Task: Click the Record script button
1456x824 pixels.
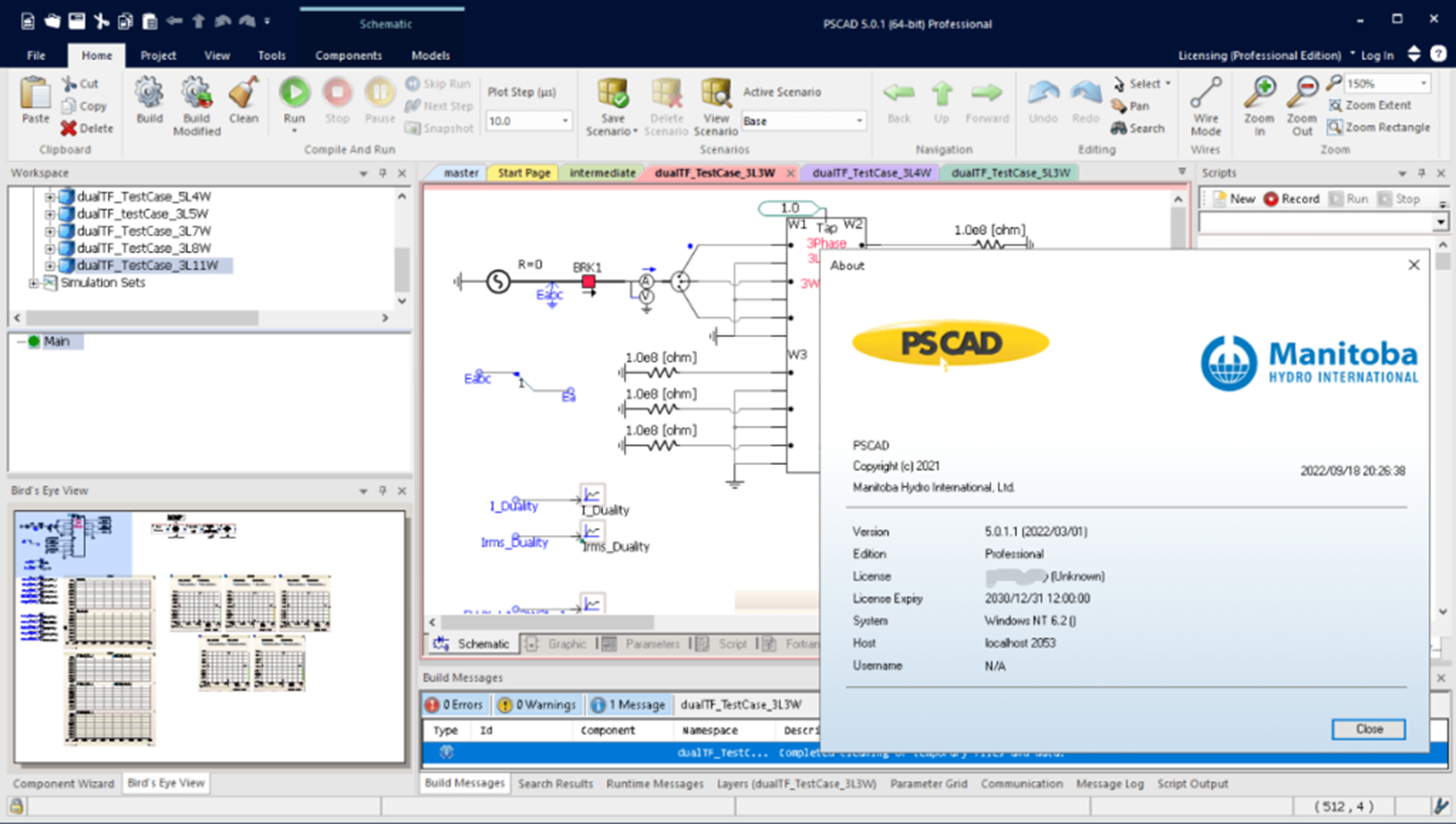Action: (x=1292, y=198)
